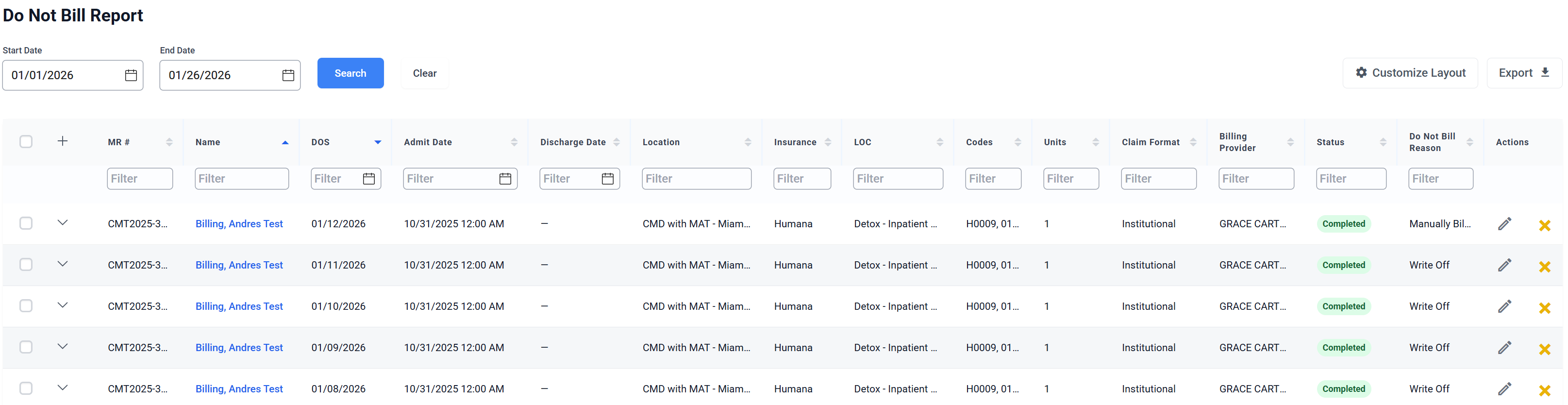Click the Location filter input field
The image size is (1568, 405).
click(x=696, y=179)
